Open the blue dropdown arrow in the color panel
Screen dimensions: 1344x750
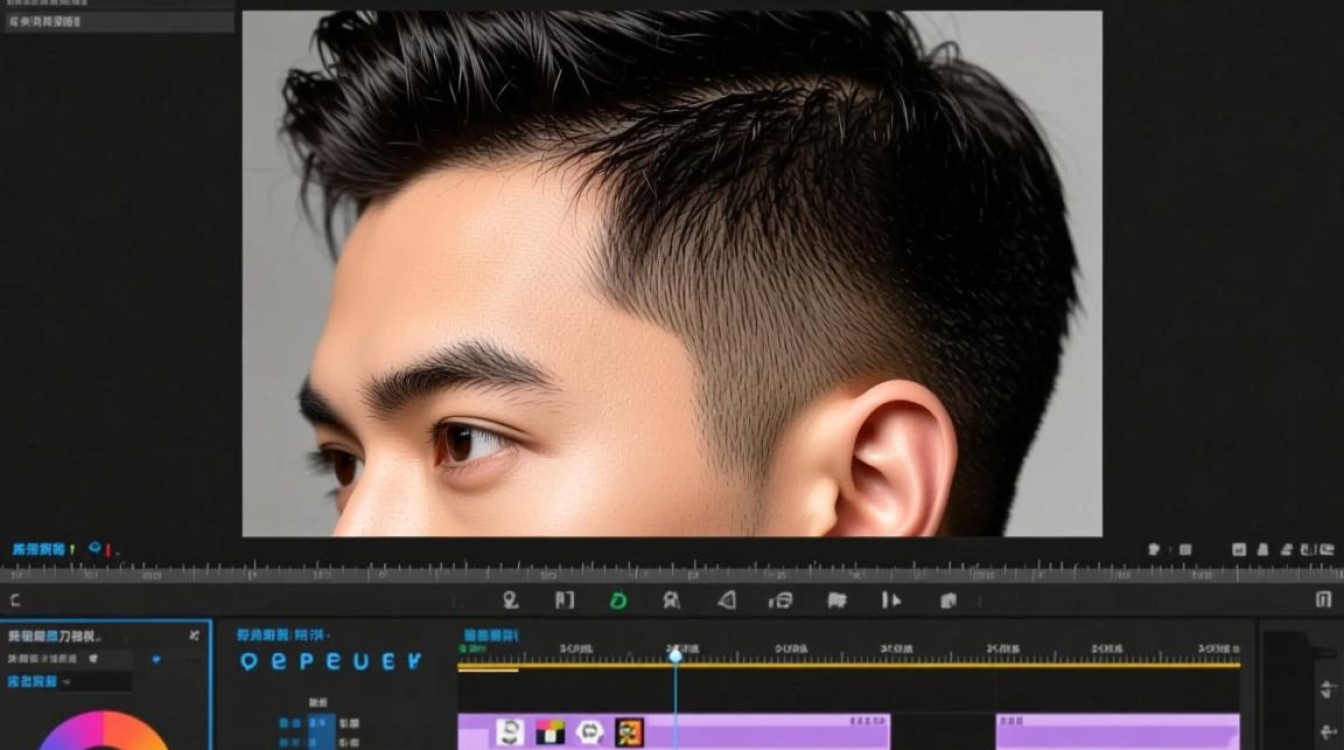pos(156,659)
